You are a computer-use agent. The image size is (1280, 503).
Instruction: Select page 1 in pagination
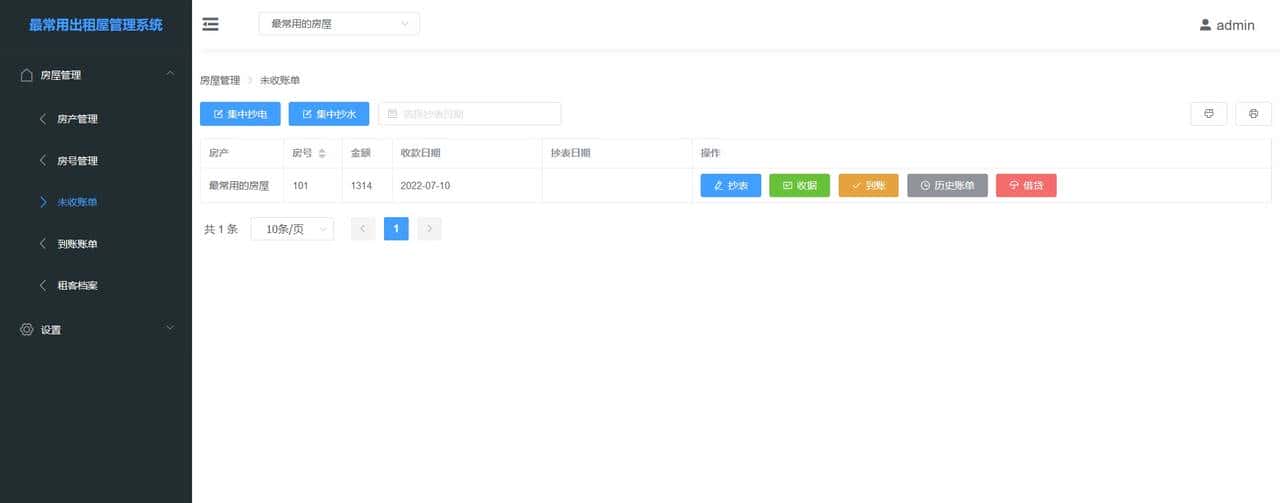click(396, 229)
